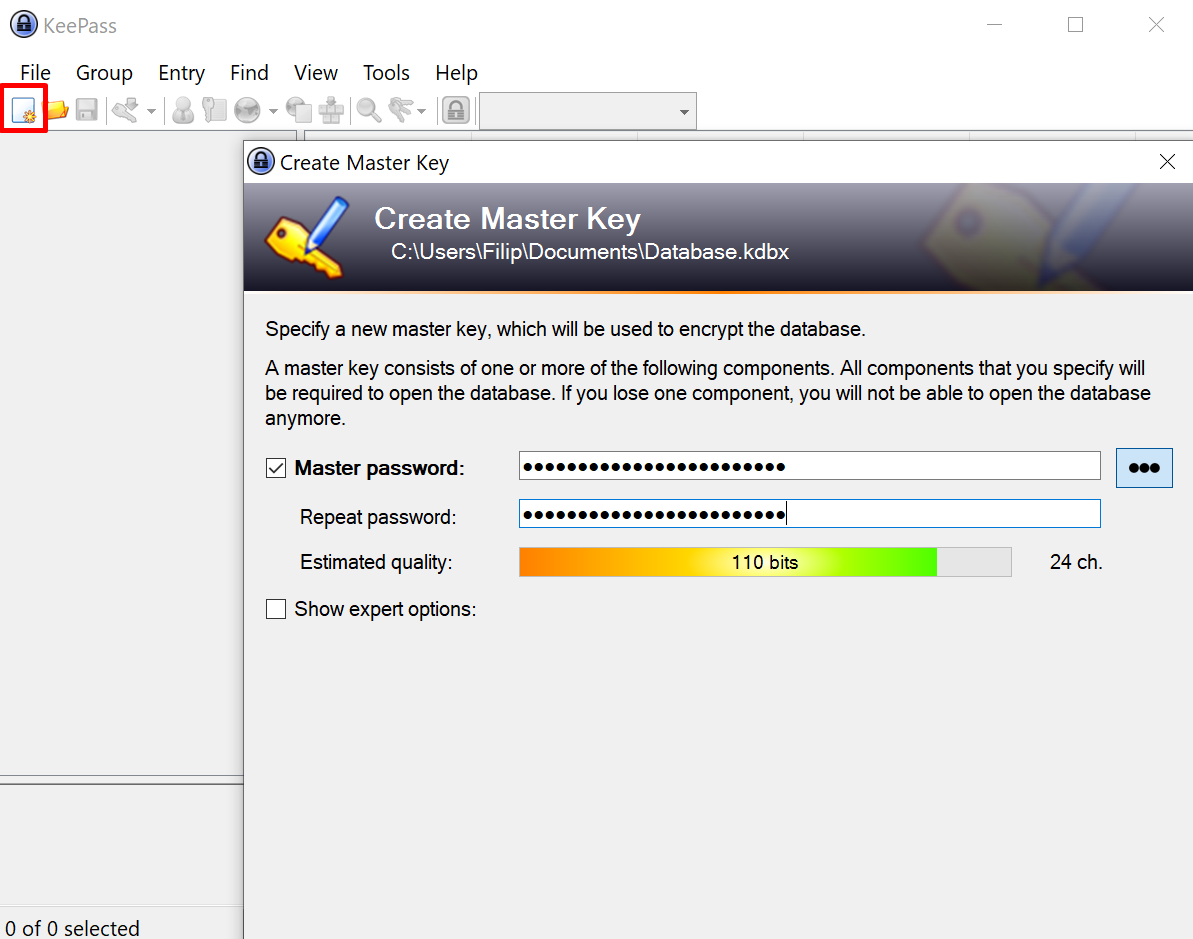
Task: Click the Copy Password toolbar icon
Action: (x=214, y=110)
